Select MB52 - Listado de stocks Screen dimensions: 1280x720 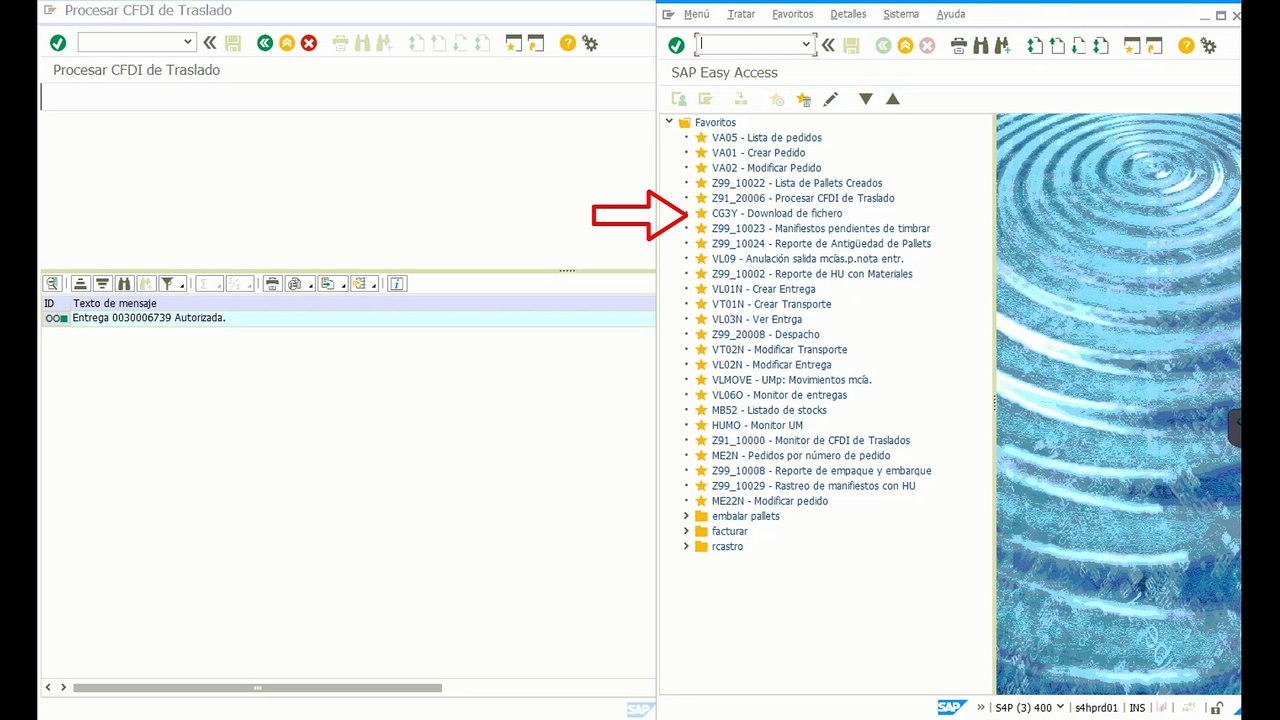click(x=769, y=410)
